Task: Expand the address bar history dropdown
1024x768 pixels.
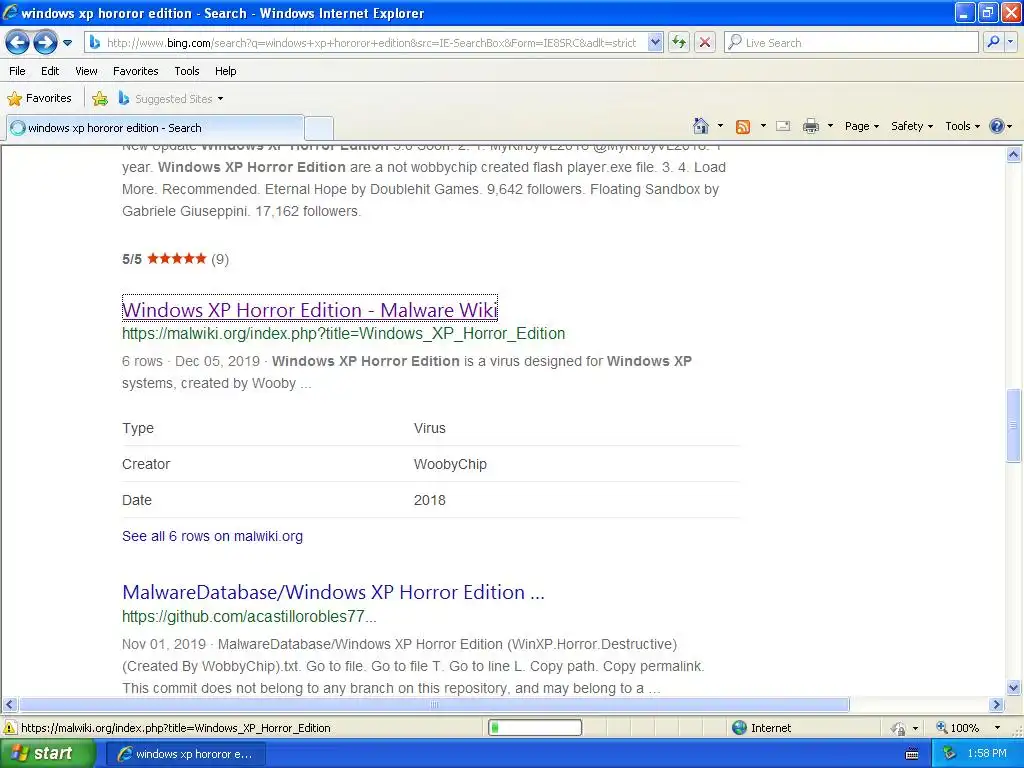Action: [x=655, y=43]
